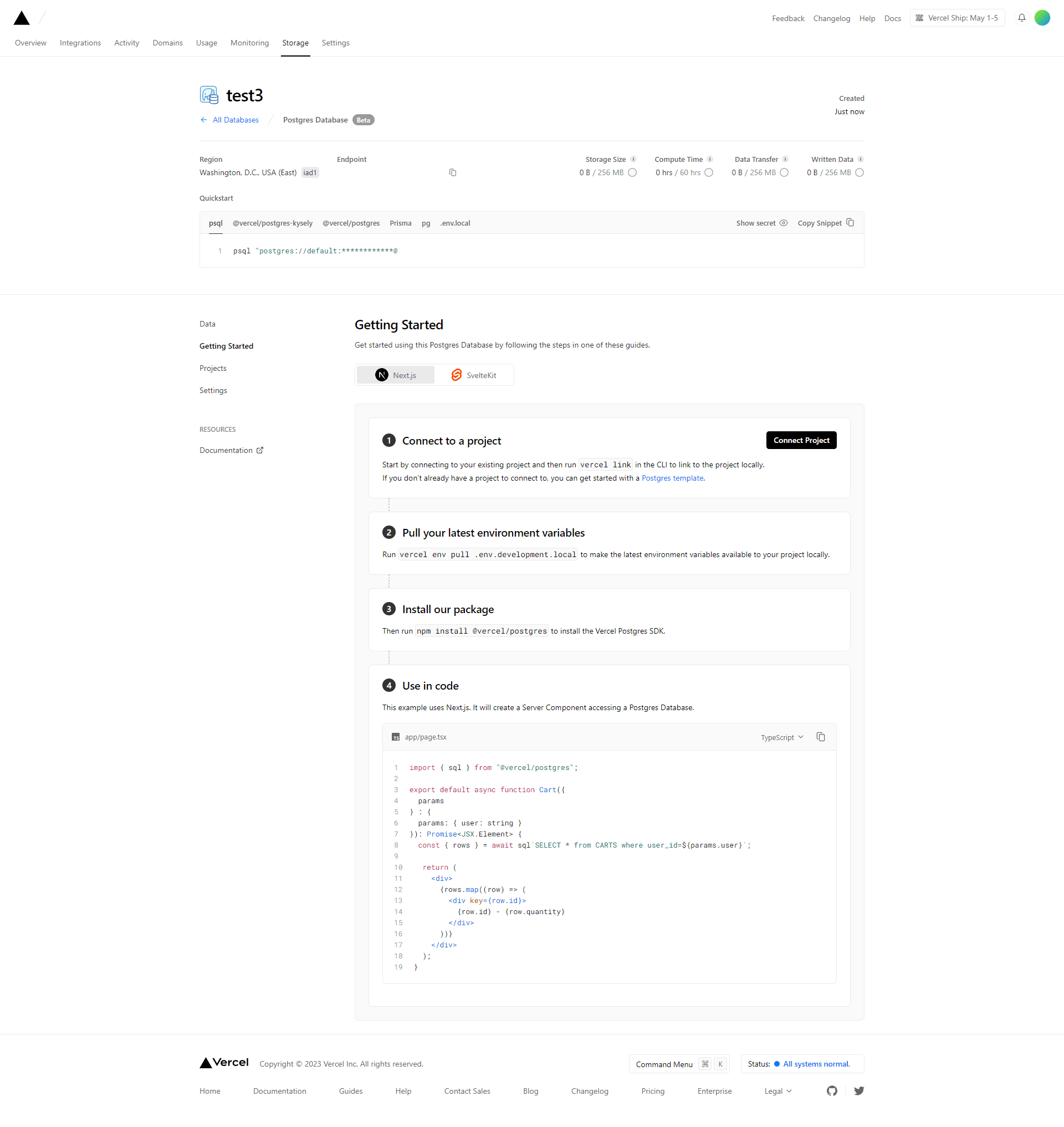1064x1127 pixels.
Task: Select the .env.local quickstart tab
Action: click(456, 223)
